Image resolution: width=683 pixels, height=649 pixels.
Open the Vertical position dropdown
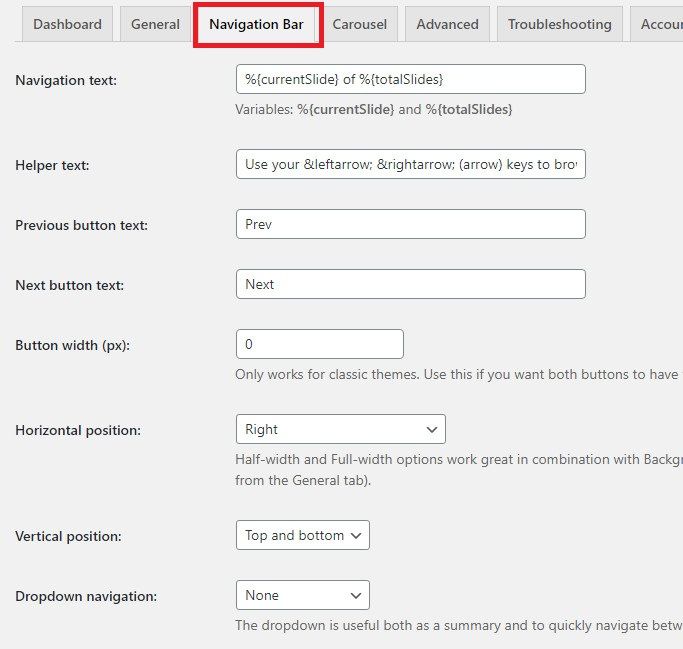(x=302, y=535)
